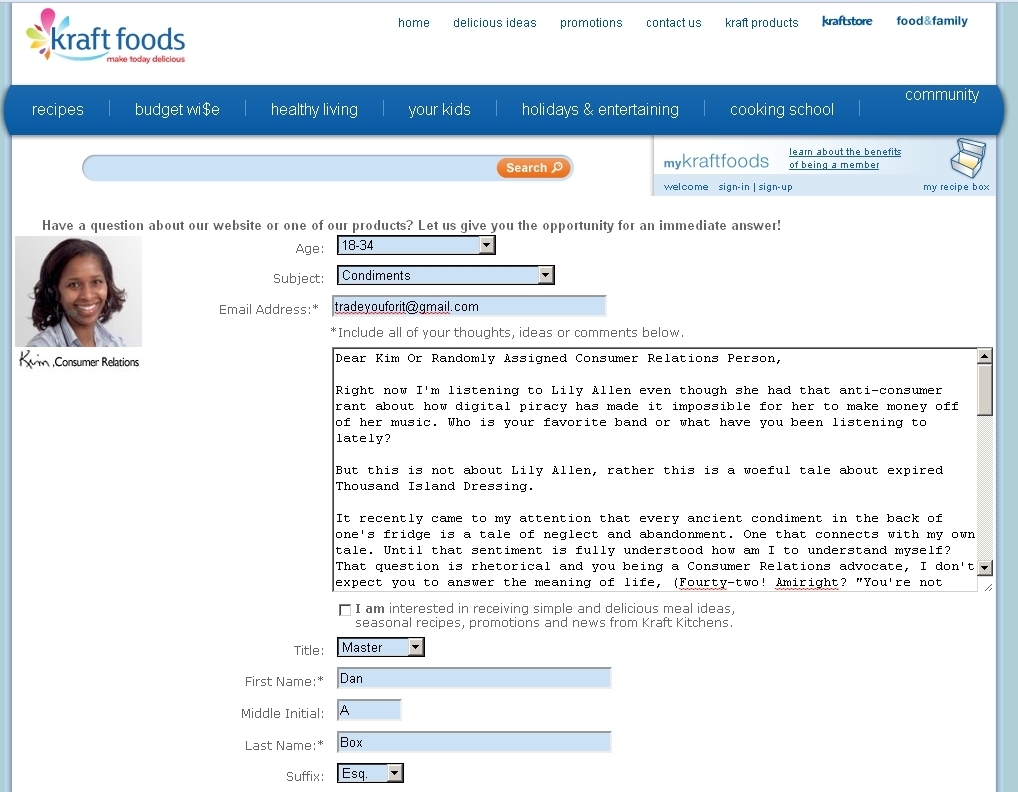Select the healthy living tab
Screen dimensions: 1018x792
click(314, 109)
